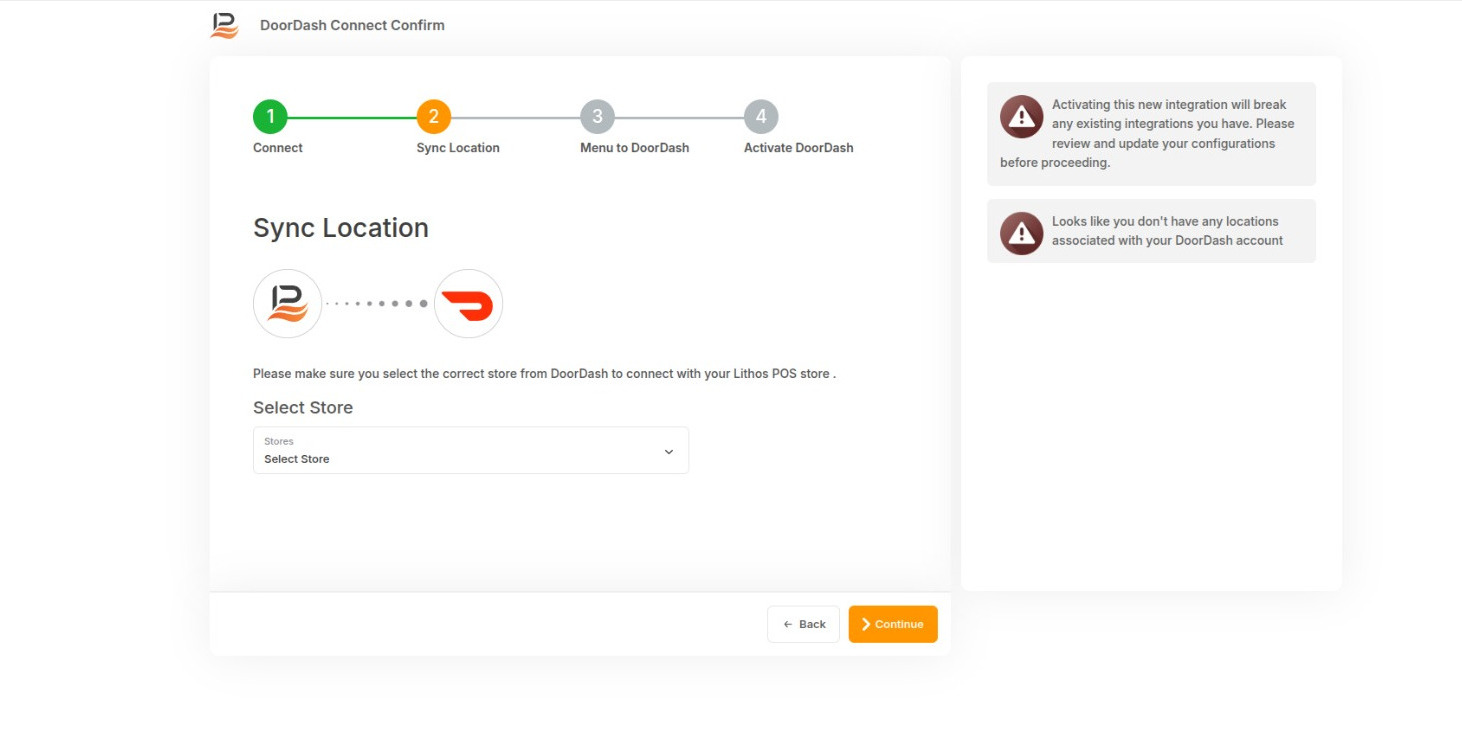Click the 'Please make sure you select' instruction text
Screen dimensions: 1462x746
544,374
